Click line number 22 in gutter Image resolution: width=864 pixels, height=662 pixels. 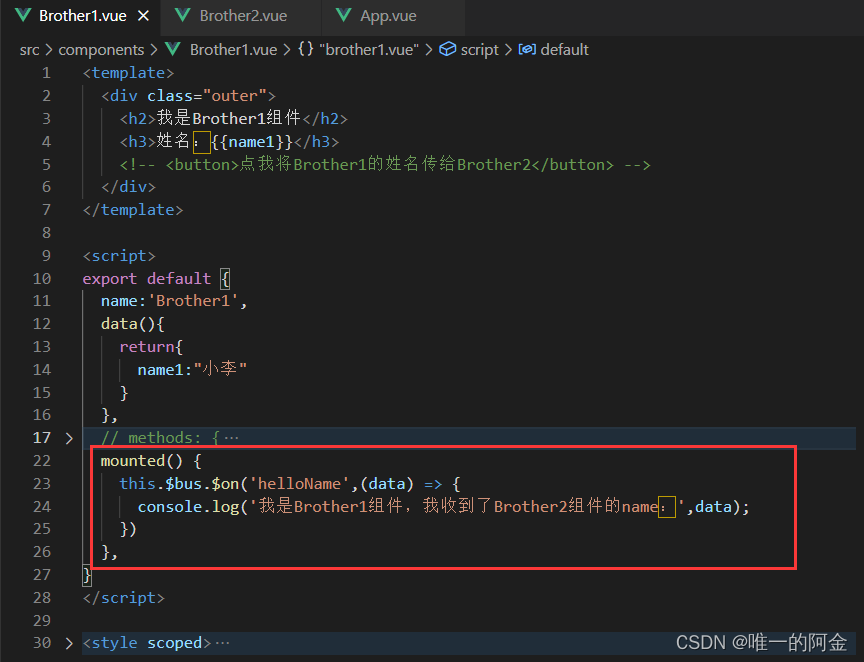click(41, 461)
